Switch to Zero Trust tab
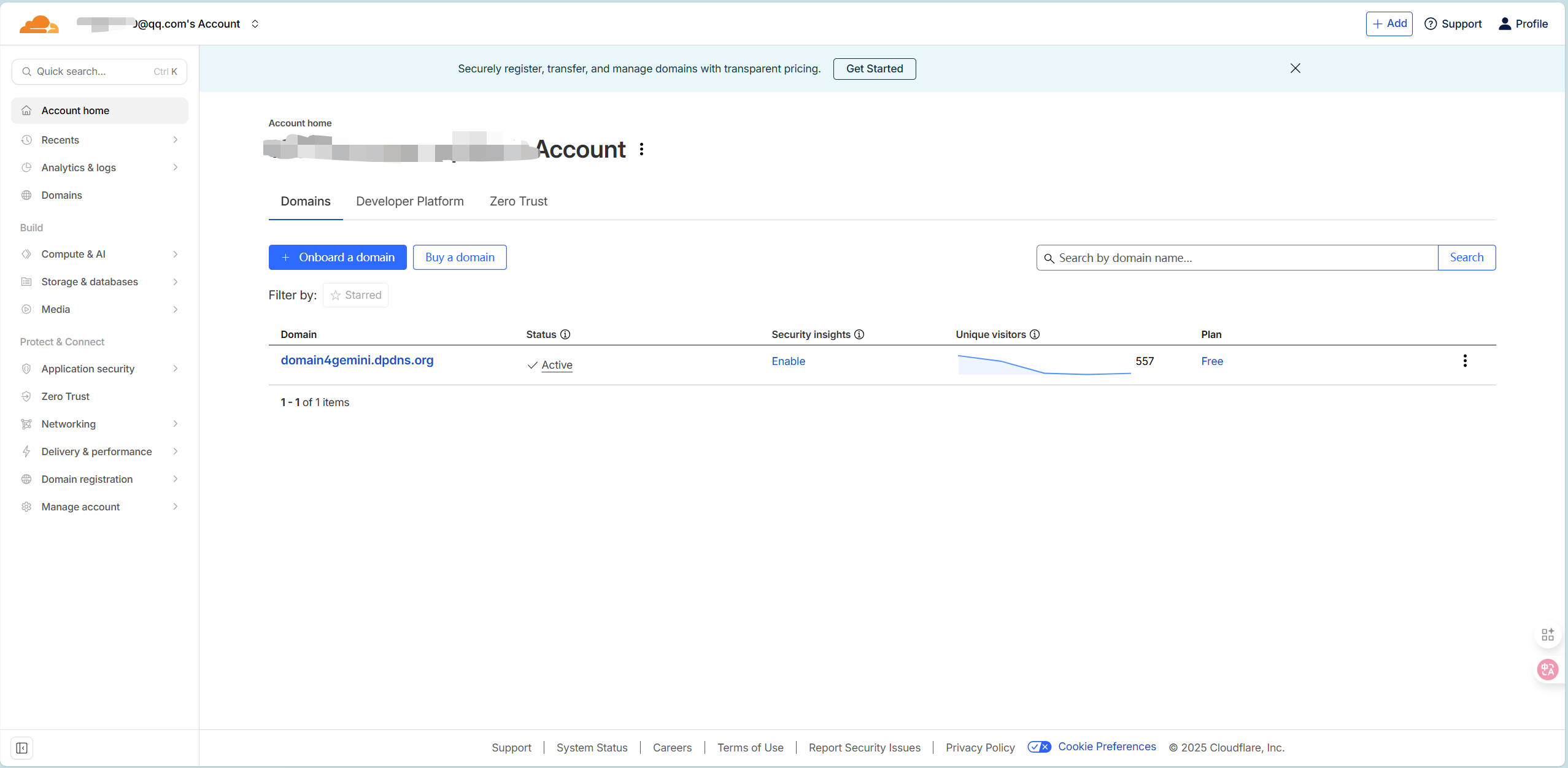Image resolution: width=1568 pixels, height=768 pixels. pos(518,201)
